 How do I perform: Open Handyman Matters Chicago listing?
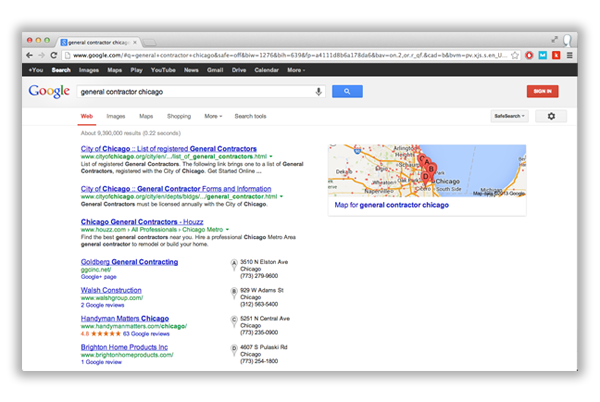pyautogui.click(x=125, y=319)
